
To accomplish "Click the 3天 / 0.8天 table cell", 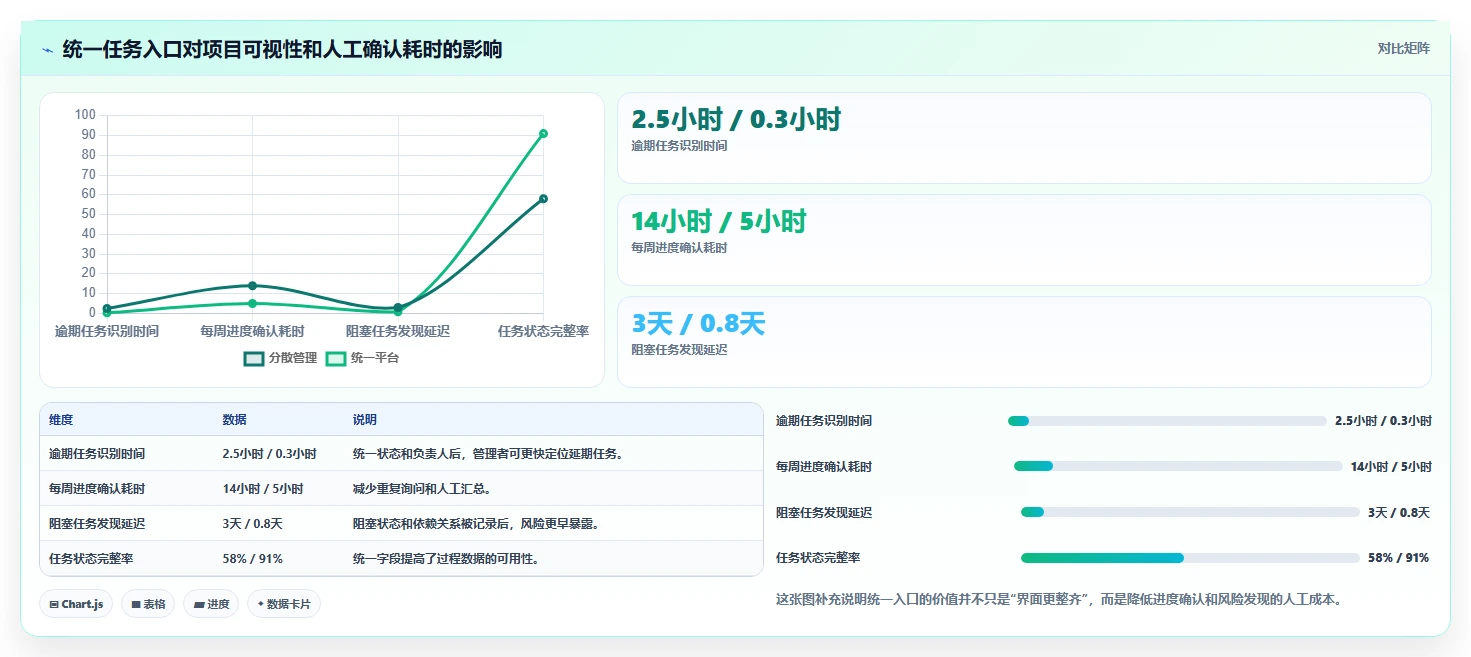I will [x=252, y=524].
